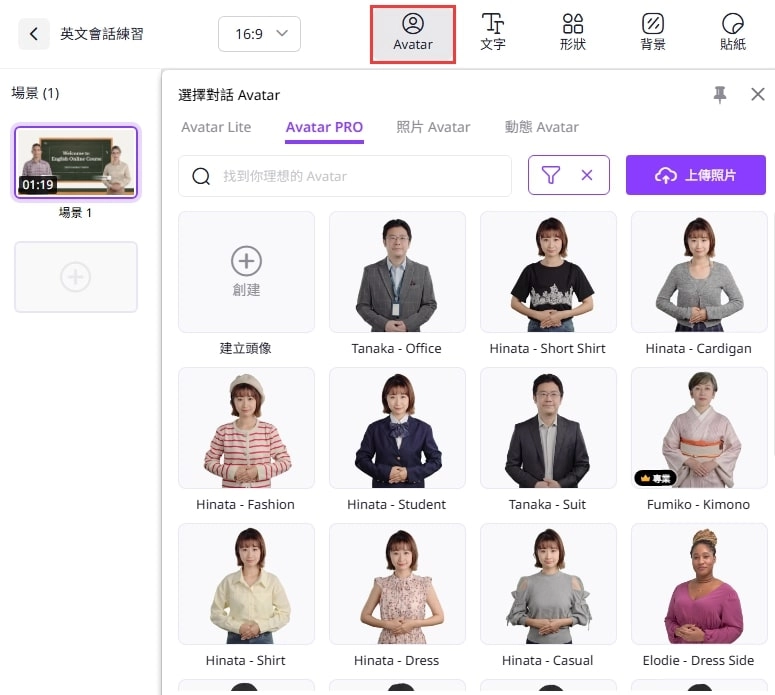Viewport: 775px width, 695px height.
Task: Open the 背景 background tool
Action: [653, 33]
